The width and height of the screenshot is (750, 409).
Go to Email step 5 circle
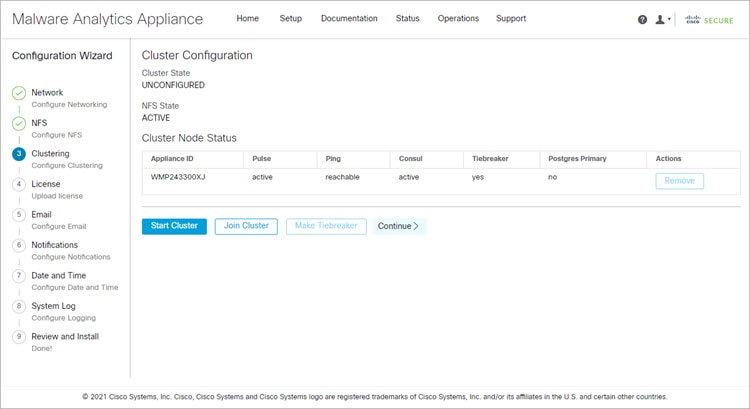[19, 214]
